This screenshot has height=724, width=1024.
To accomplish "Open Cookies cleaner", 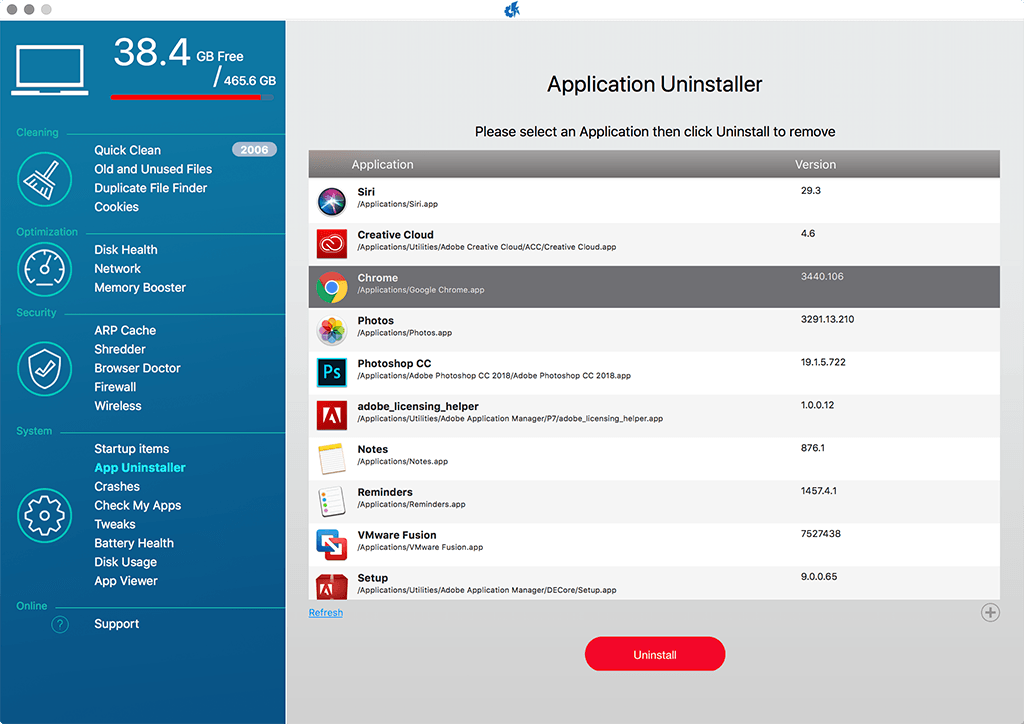I will (x=116, y=207).
